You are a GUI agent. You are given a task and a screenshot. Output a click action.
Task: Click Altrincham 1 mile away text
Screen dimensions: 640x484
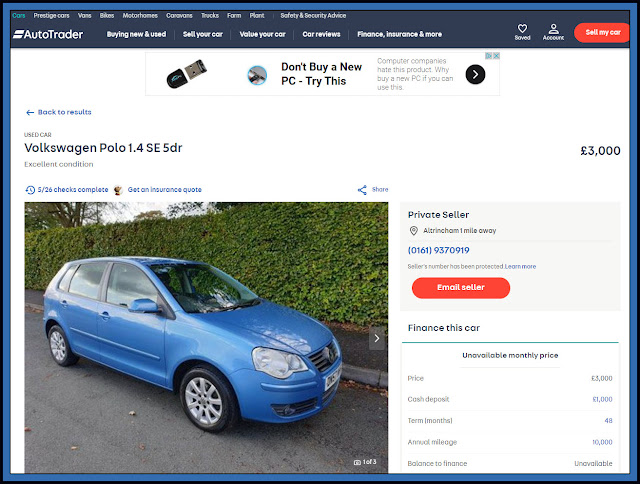tap(460, 231)
